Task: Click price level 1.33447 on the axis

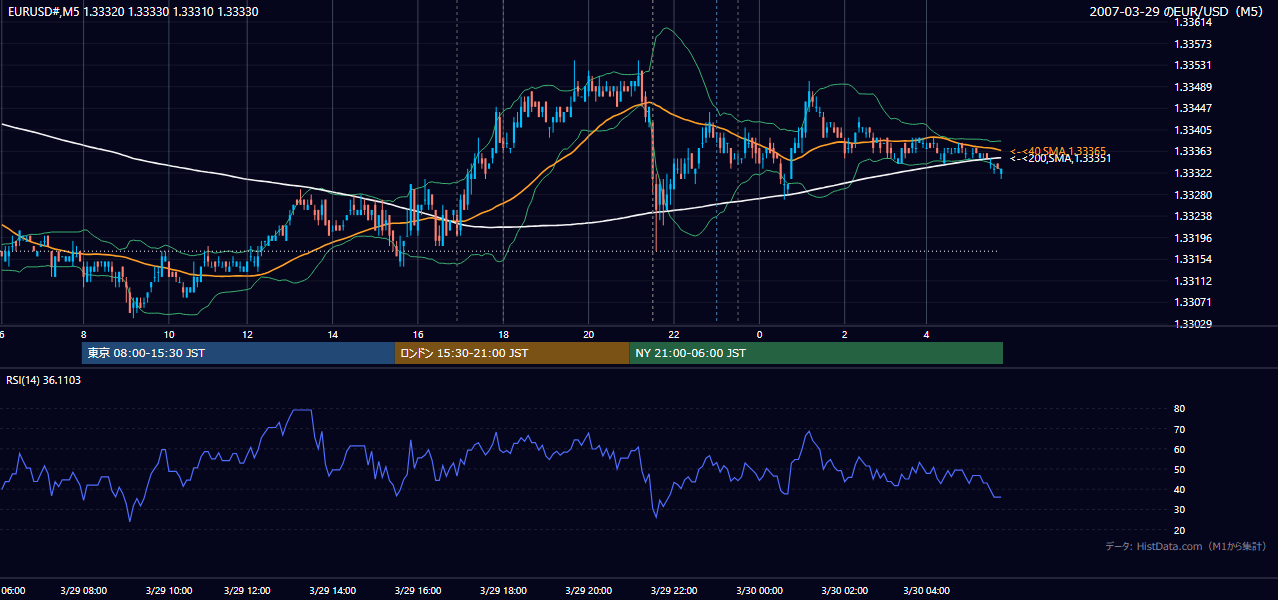Action: point(1193,108)
